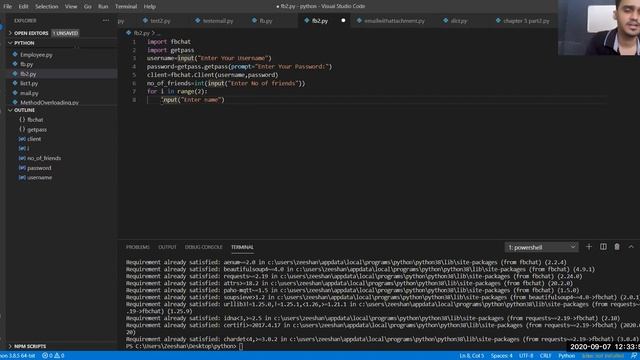Click 'for i in range(2):' code line
The image size is (640, 360).
(x=177, y=91)
